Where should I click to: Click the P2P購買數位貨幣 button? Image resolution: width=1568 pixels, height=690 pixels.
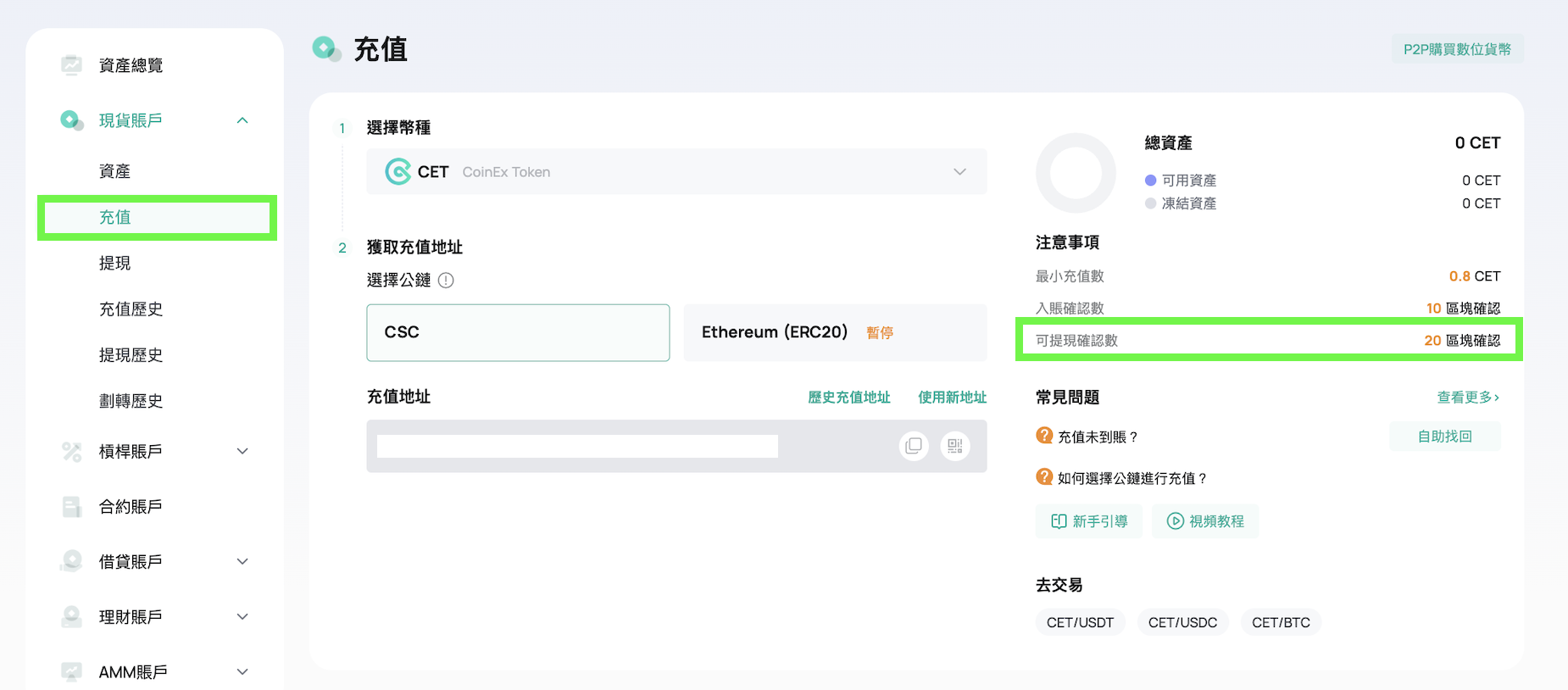point(1457,49)
